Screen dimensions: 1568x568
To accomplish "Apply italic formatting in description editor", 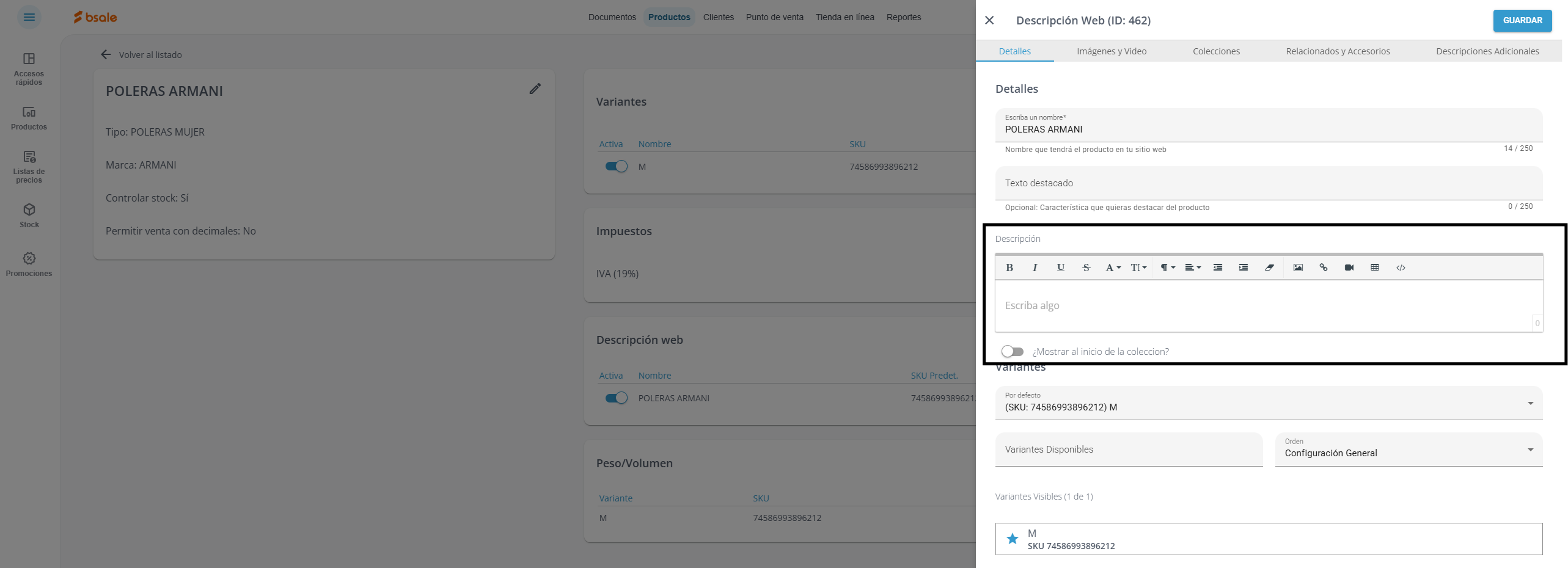I will coord(1035,268).
